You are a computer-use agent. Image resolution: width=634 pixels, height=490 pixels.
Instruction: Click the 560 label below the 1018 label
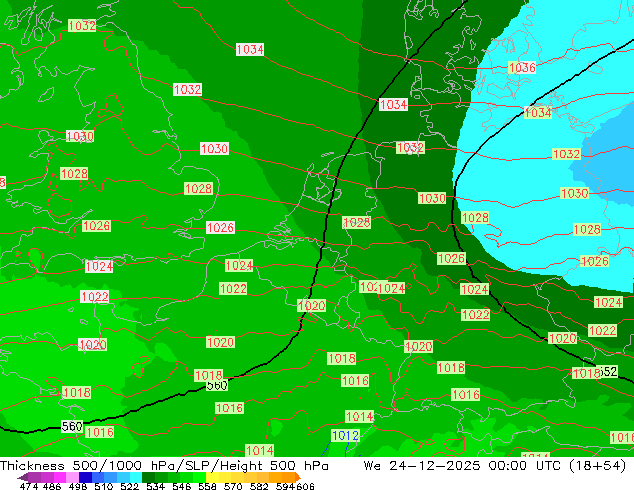coord(217,385)
